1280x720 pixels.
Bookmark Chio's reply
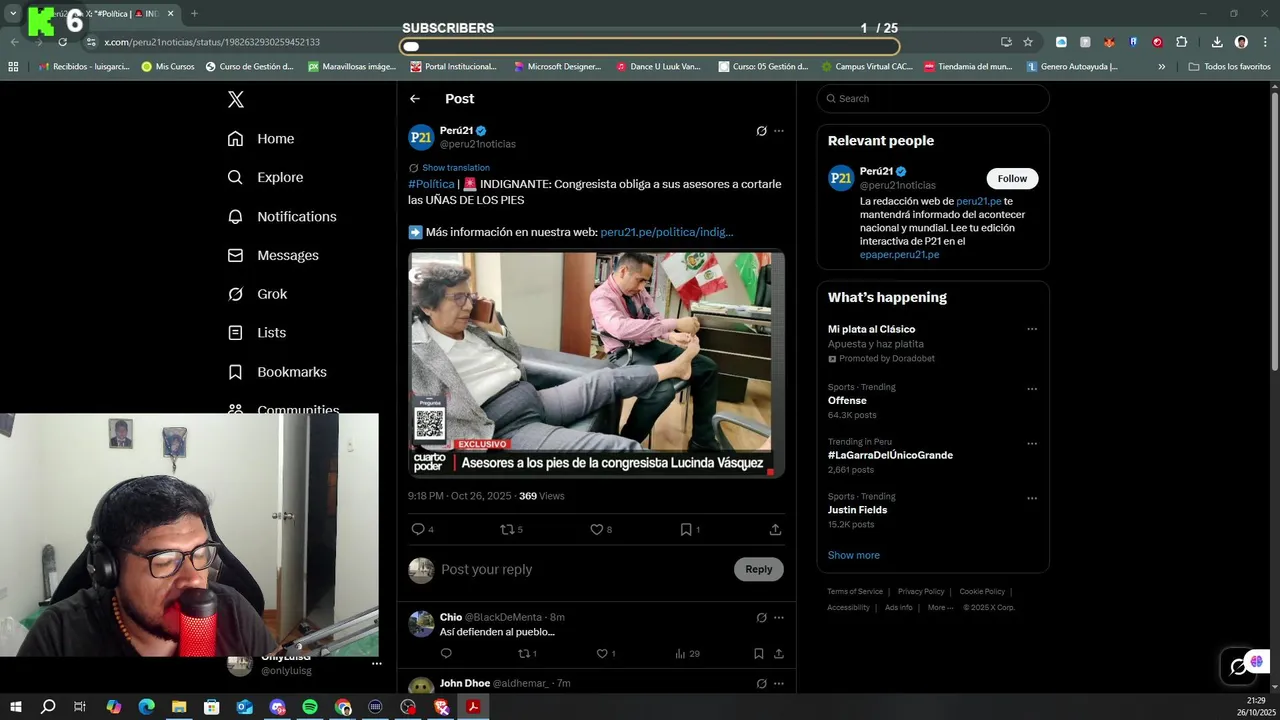(759, 653)
